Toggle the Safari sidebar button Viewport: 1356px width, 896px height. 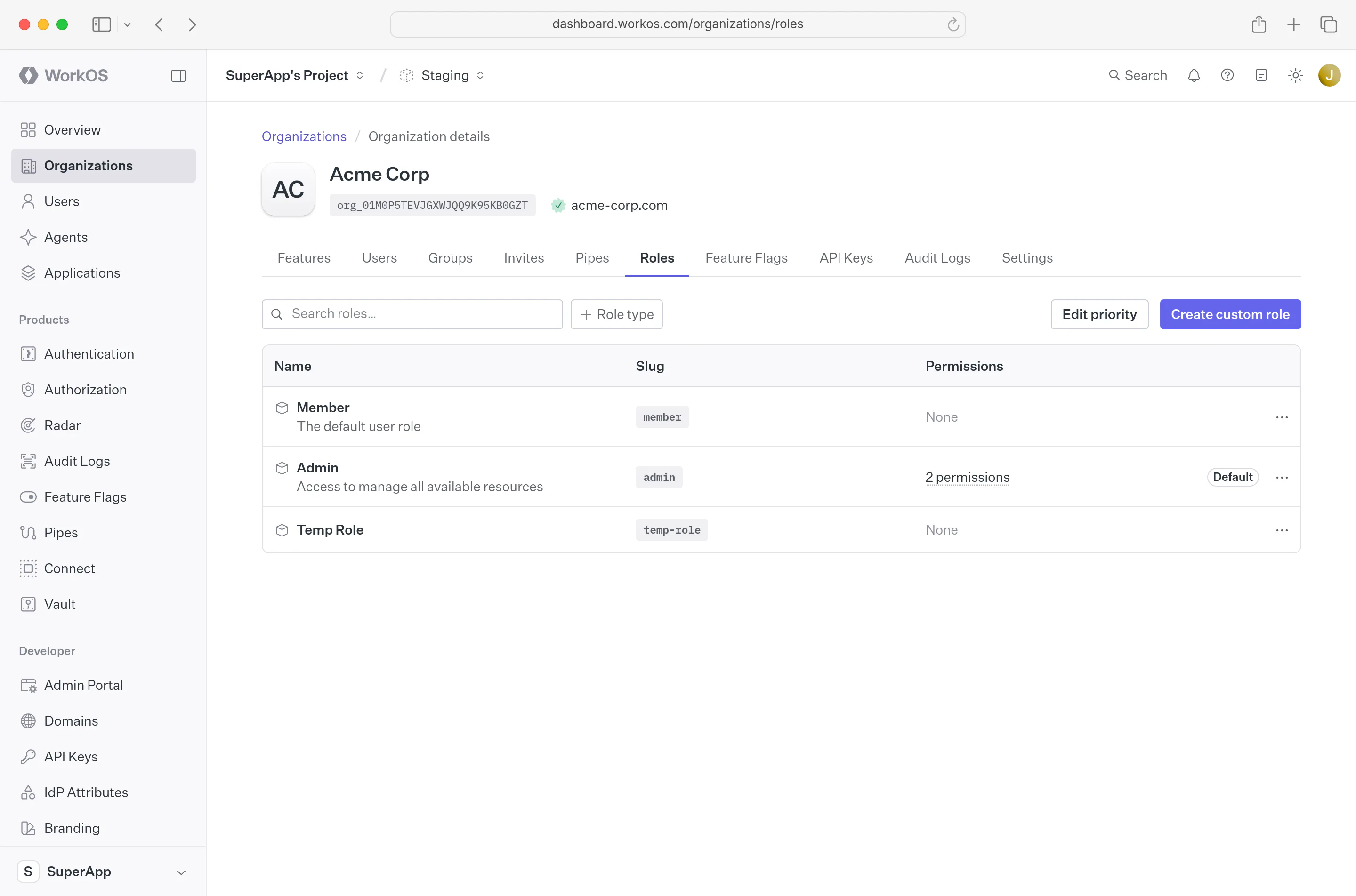click(102, 24)
